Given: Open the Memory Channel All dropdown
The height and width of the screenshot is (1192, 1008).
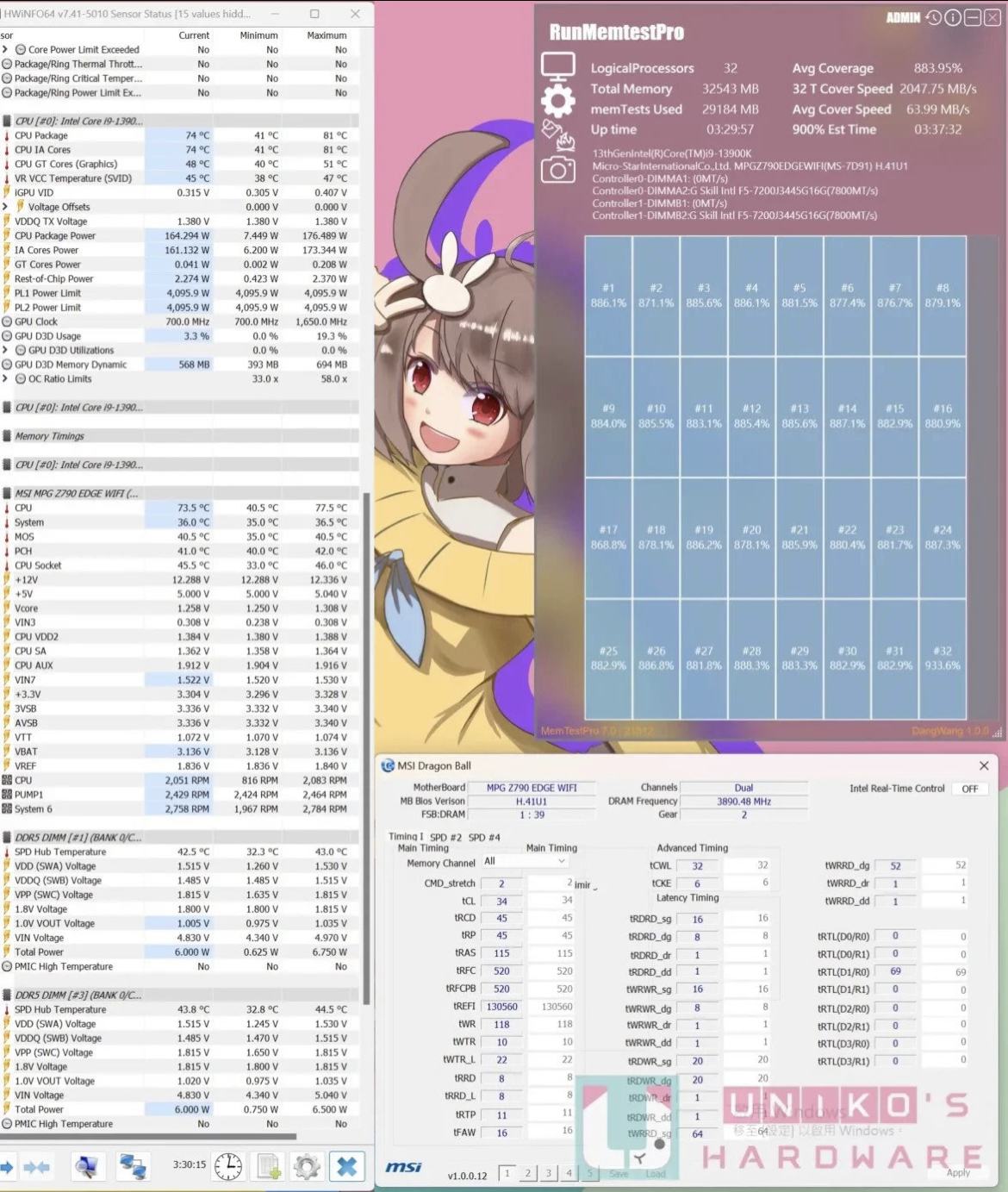Looking at the screenshot, I should pyautogui.click(x=524, y=861).
